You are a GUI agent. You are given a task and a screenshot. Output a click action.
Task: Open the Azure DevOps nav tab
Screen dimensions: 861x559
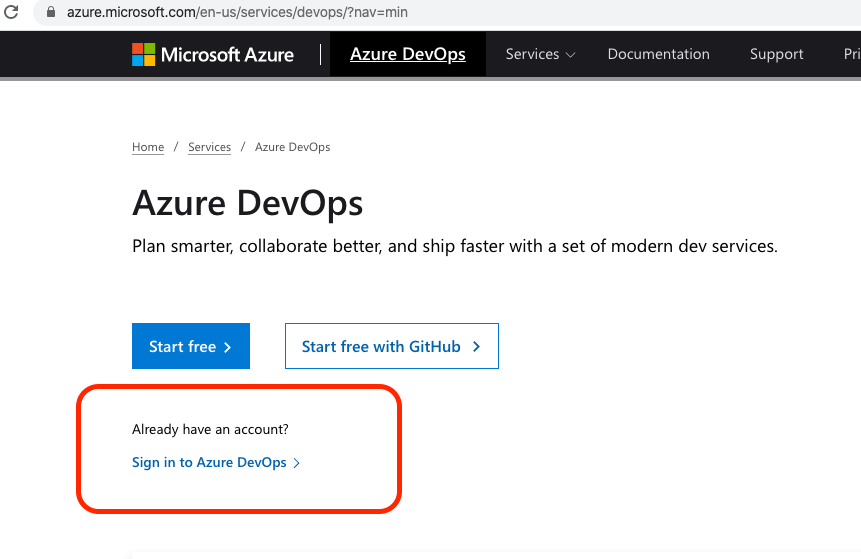407,54
